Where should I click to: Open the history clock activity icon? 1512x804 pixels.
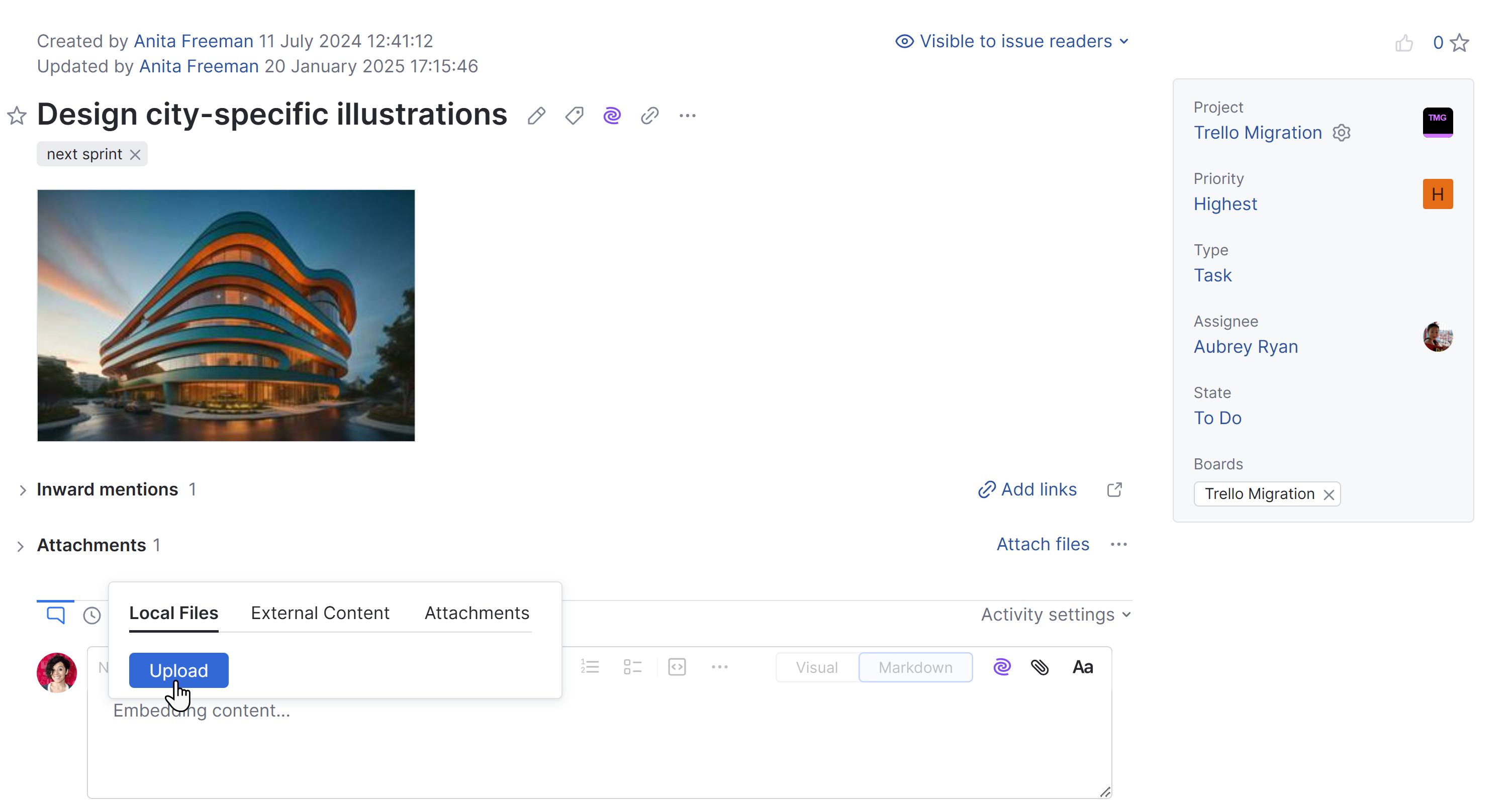pos(91,615)
